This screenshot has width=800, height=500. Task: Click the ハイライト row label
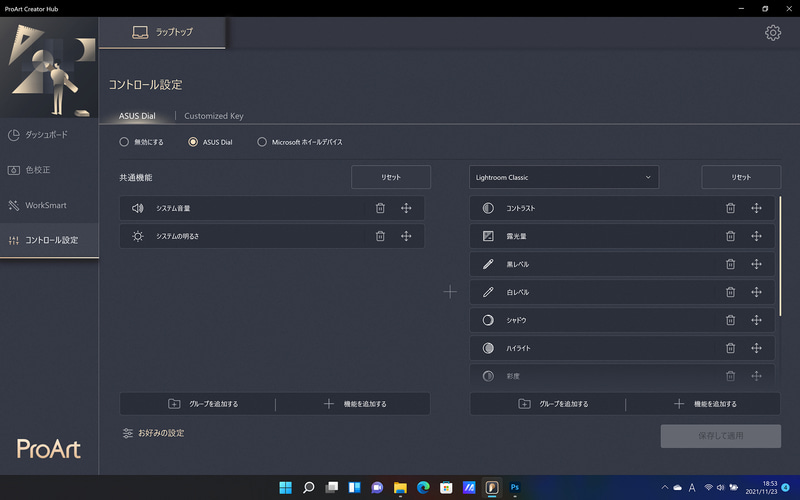(518, 348)
